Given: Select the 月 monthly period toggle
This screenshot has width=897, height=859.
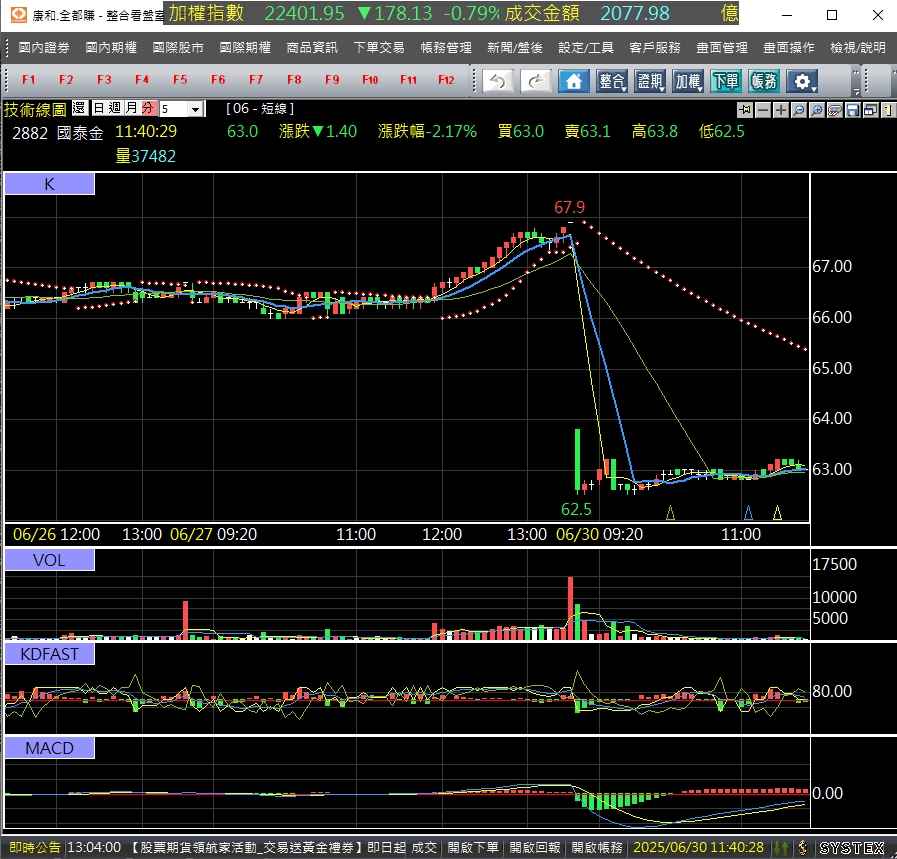Looking at the screenshot, I should coord(131,108).
